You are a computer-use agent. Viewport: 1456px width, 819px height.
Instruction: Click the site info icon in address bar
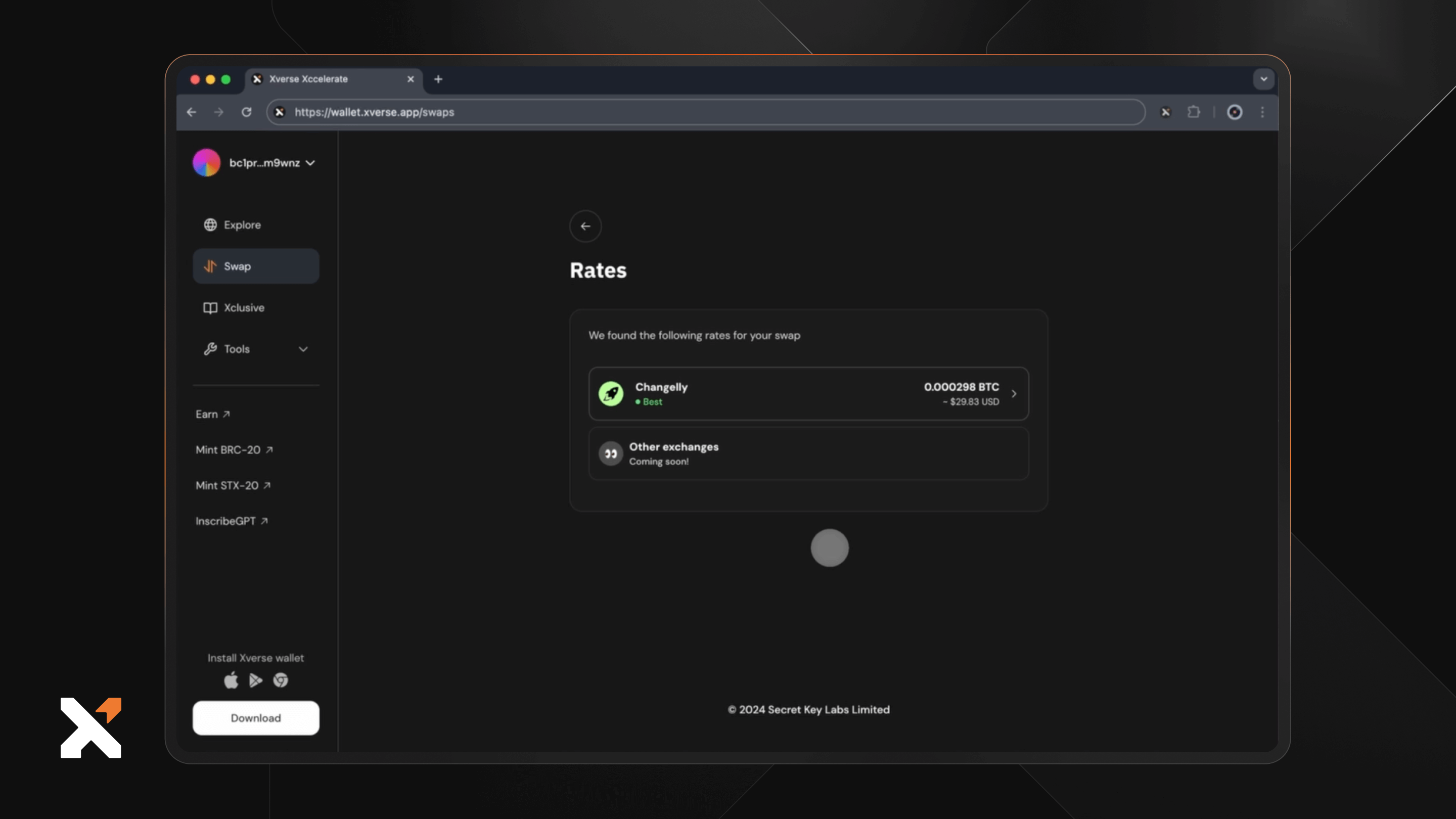(279, 112)
